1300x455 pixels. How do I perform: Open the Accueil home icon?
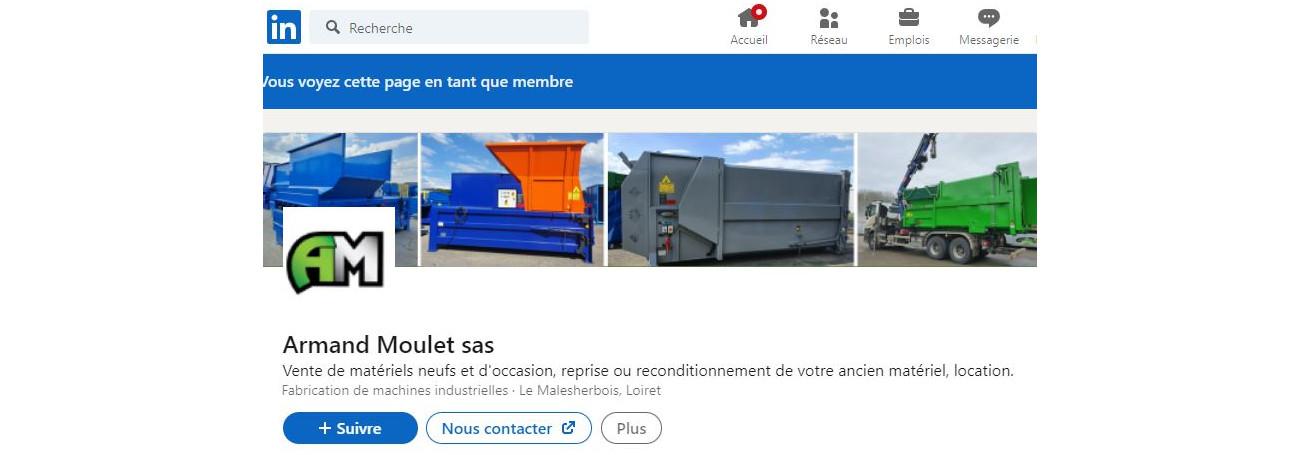coord(748,18)
